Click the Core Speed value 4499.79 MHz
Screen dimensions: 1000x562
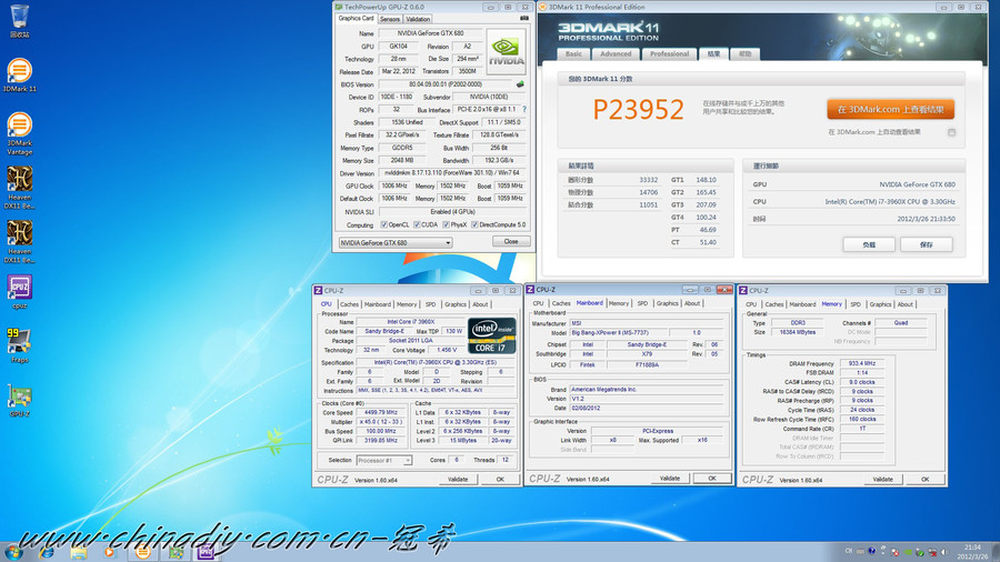coord(383,413)
